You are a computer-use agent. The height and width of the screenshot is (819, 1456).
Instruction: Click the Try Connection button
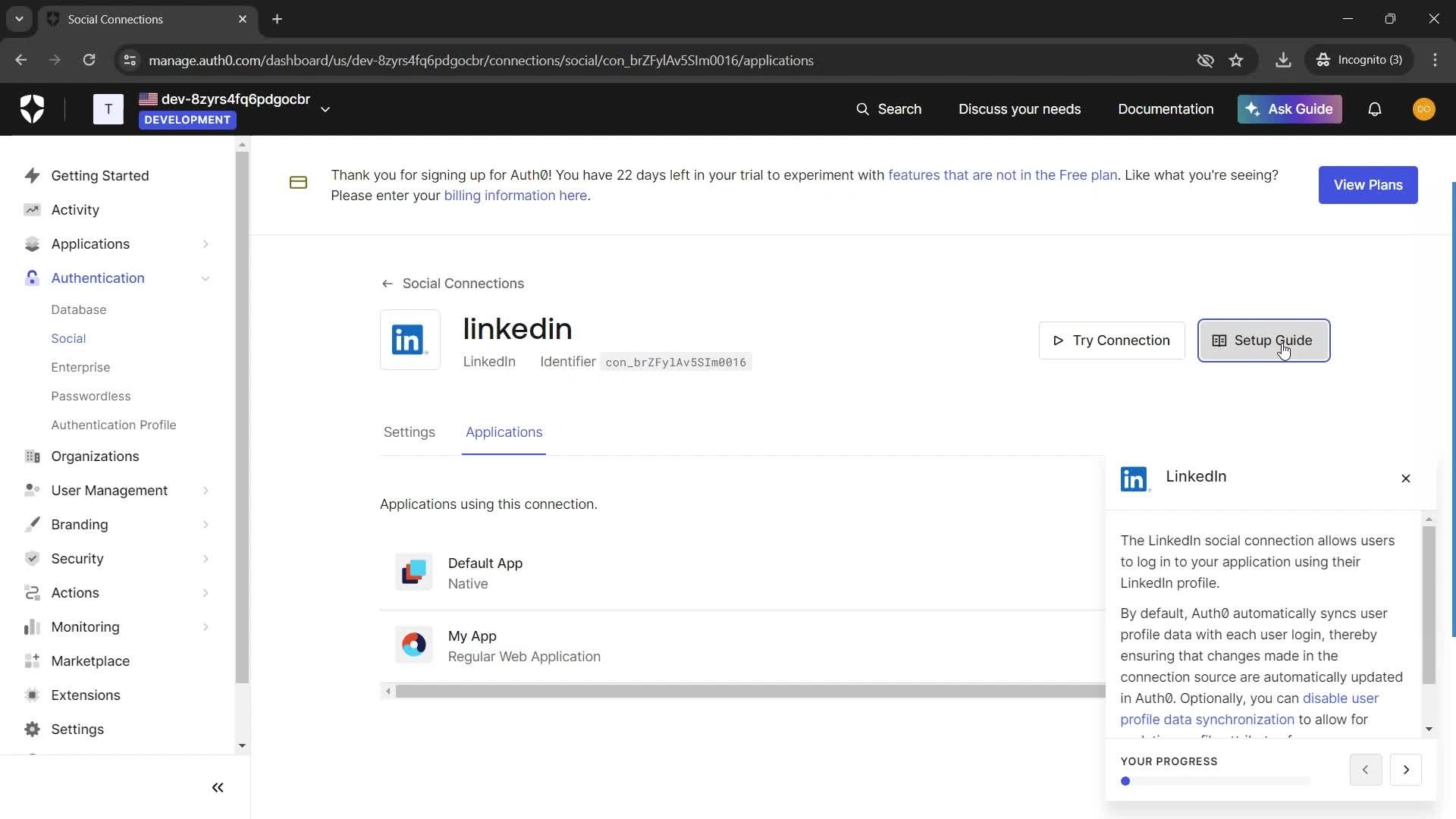click(x=1112, y=340)
